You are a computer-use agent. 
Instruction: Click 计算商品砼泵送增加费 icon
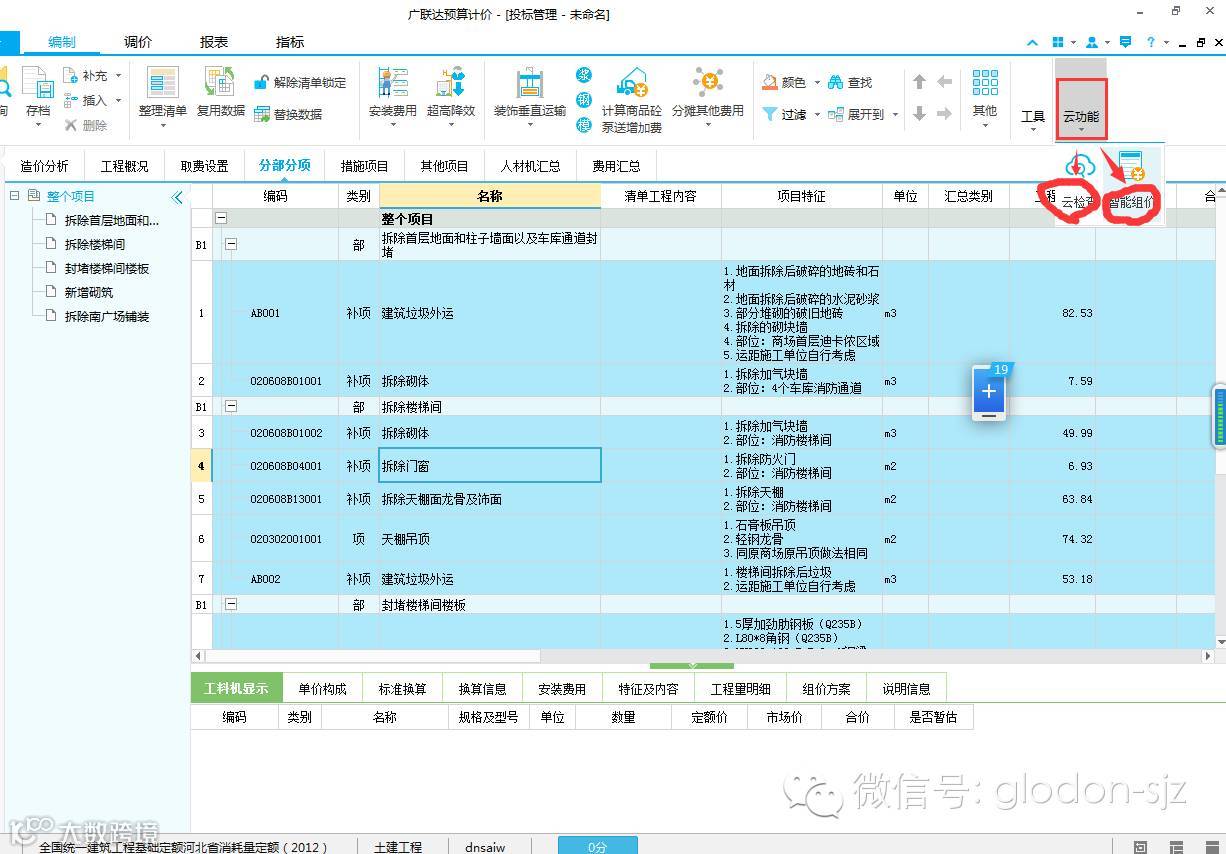tap(632, 83)
